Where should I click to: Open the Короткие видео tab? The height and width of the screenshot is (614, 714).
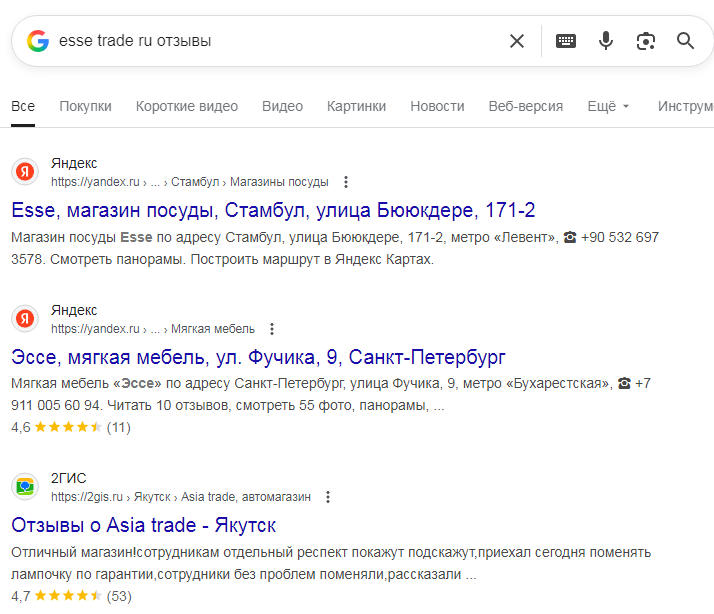click(x=187, y=106)
